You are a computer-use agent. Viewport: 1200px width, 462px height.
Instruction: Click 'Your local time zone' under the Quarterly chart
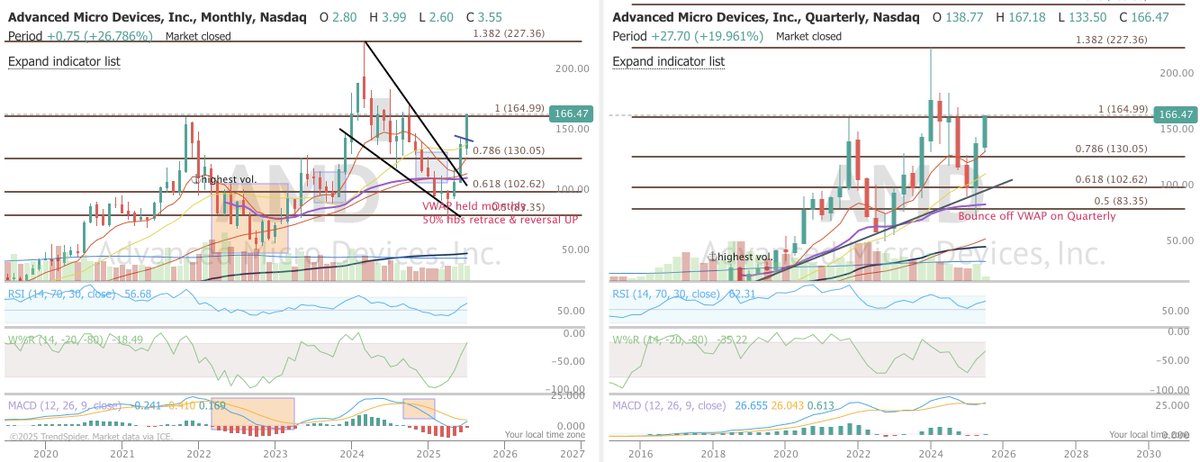click(x=1150, y=435)
